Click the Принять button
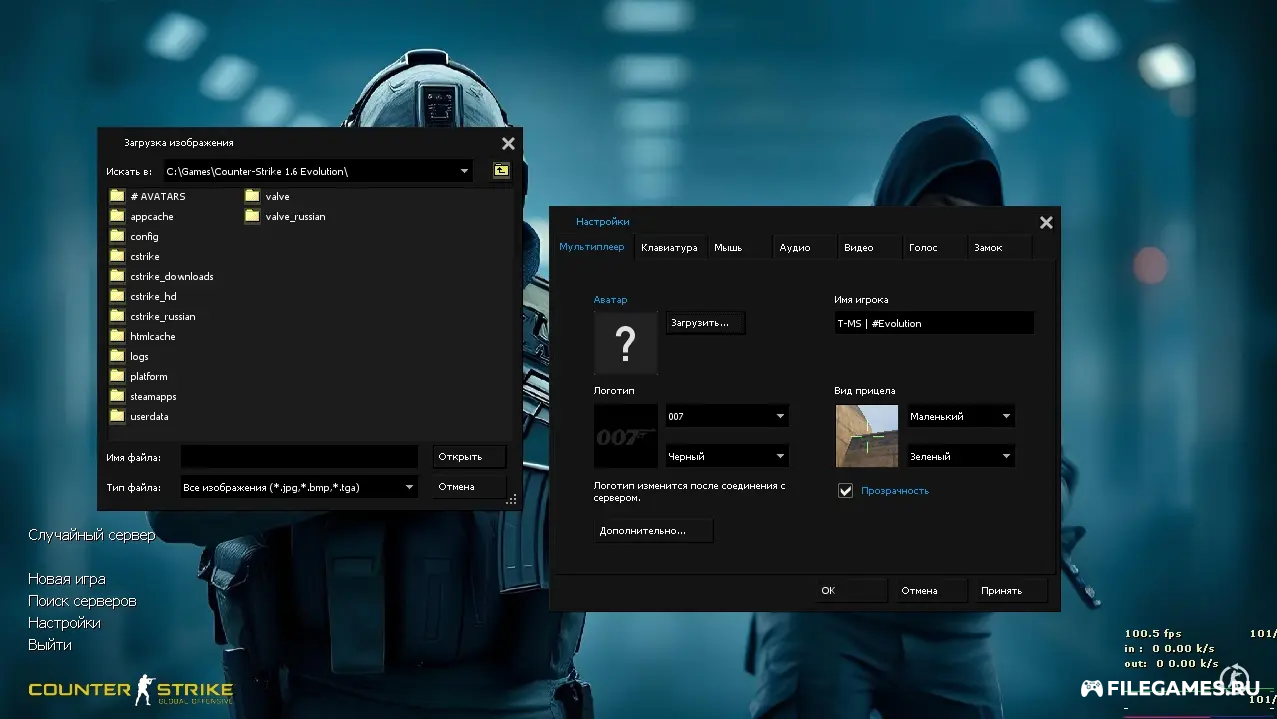This screenshot has width=1277, height=719. 1010,591
